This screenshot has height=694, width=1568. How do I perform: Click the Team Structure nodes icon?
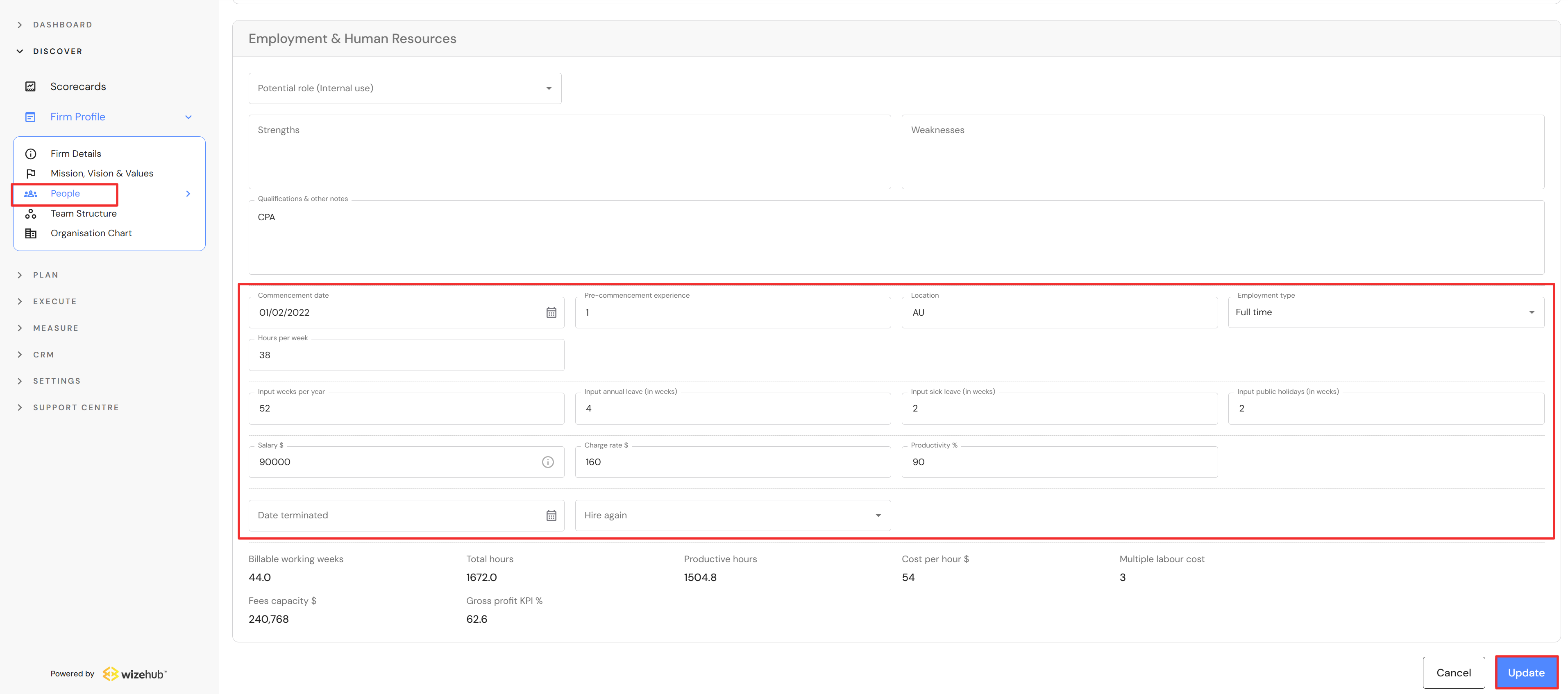point(30,213)
